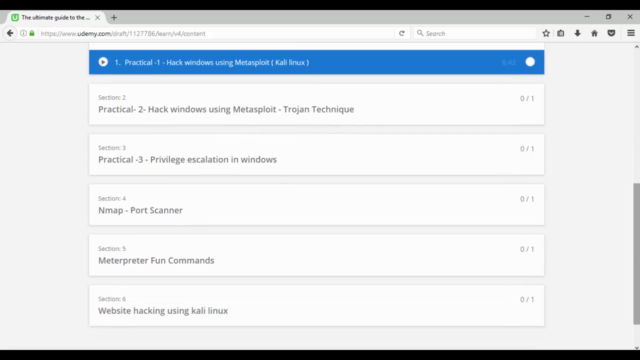Click the Pocket save icon

point(611,33)
